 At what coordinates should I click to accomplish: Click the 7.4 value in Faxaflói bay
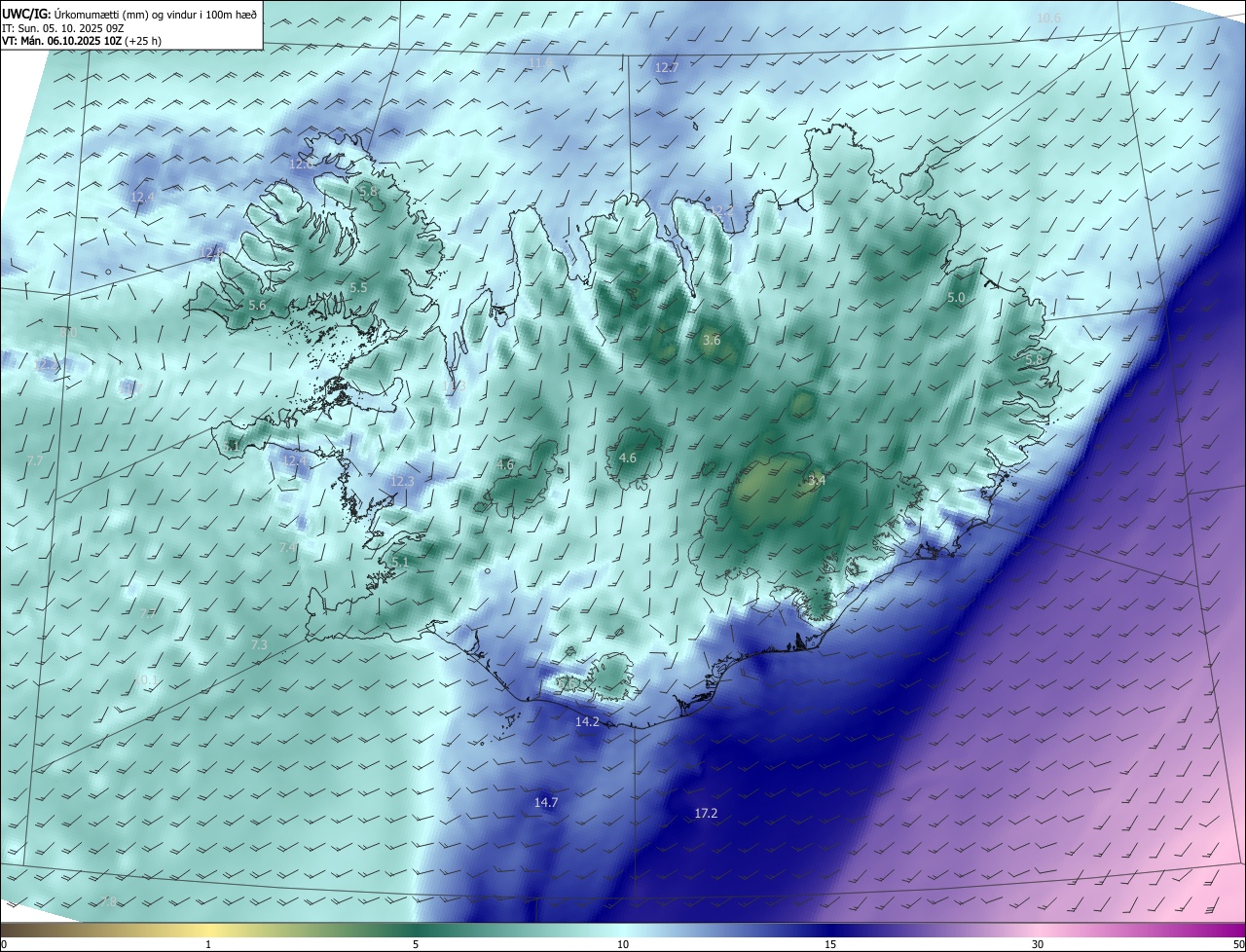pos(288,548)
